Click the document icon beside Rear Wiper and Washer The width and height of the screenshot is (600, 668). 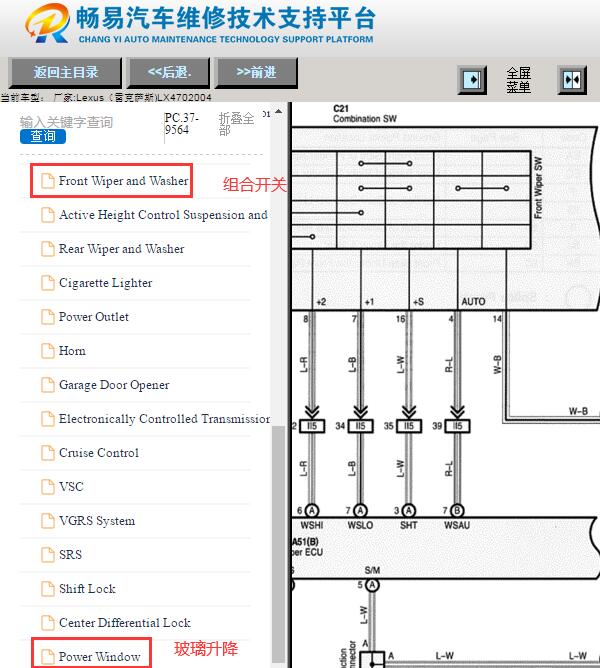coord(48,248)
